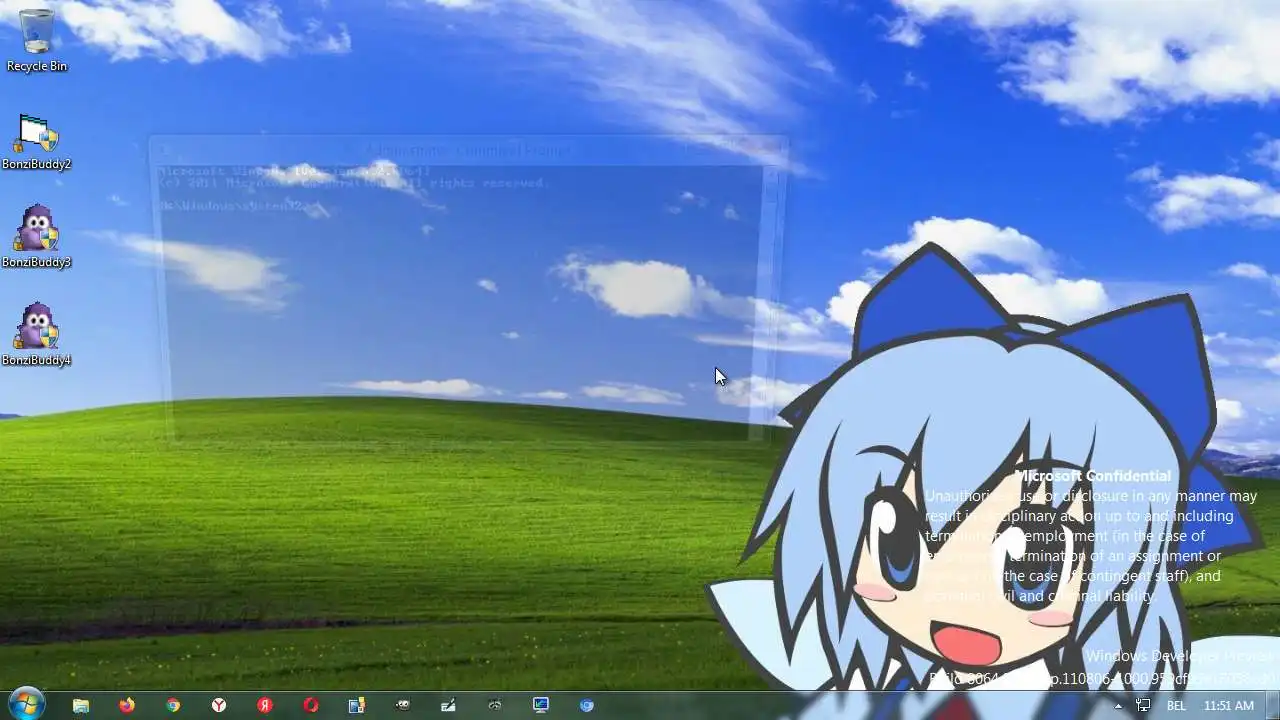Open the blue monitor taskbar icon
1280x720 pixels.
(541, 705)
